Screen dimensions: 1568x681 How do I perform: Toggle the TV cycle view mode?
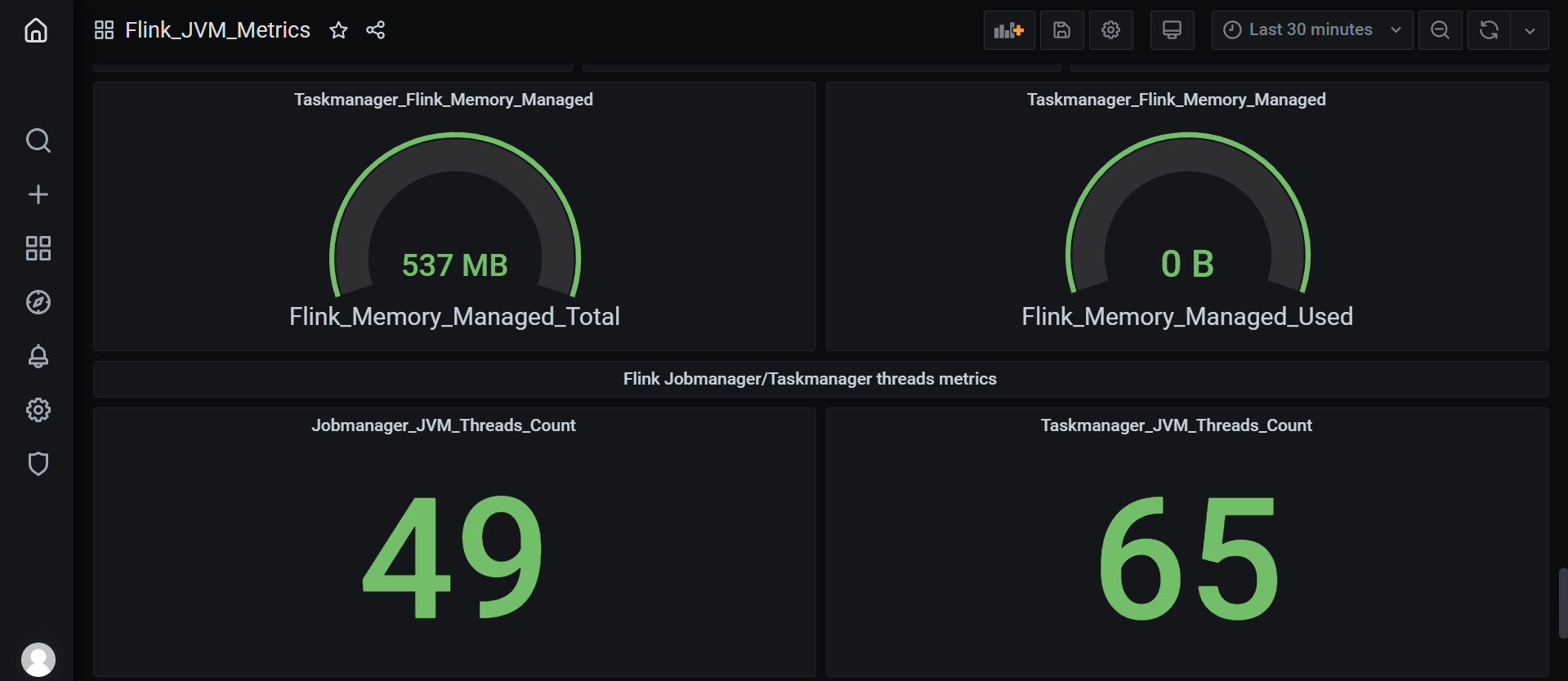click(1172, 30)
